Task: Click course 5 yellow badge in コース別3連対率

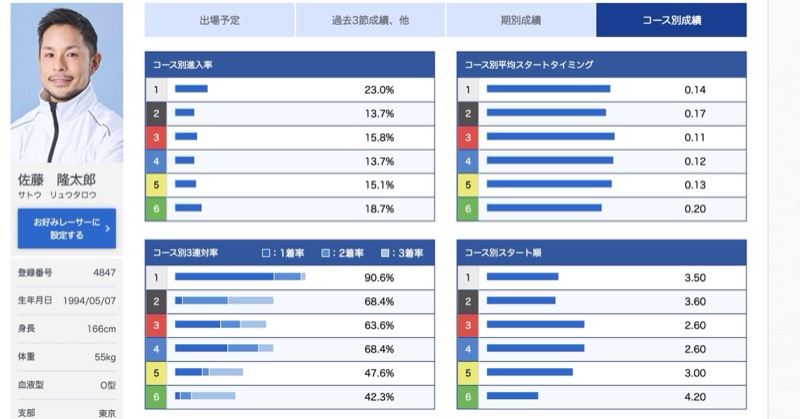Action: coord(155,372)
